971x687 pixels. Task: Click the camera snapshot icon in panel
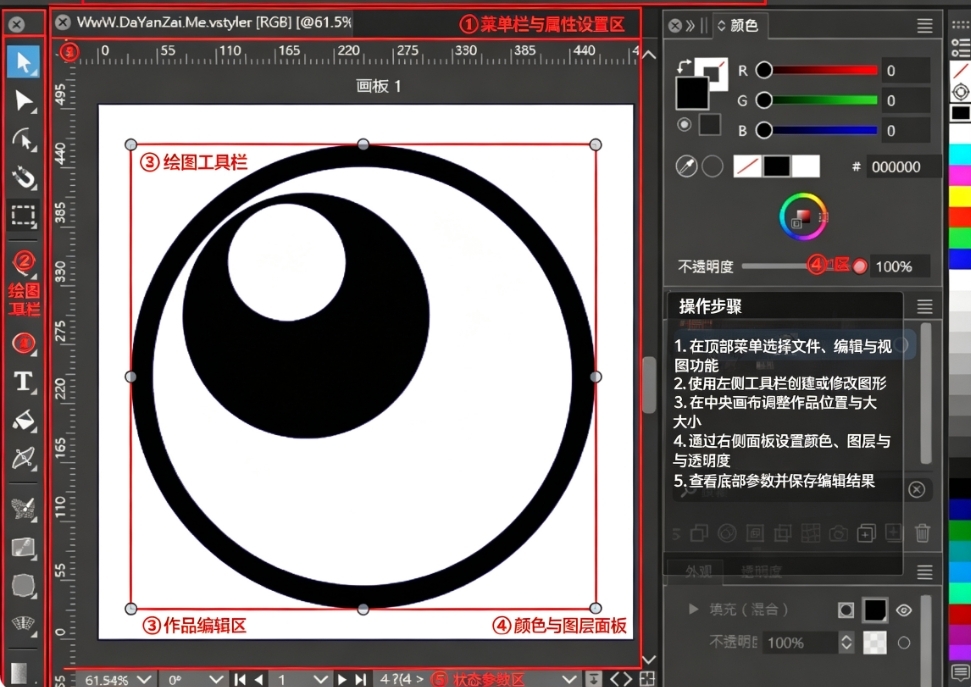[x=838, y=533]
